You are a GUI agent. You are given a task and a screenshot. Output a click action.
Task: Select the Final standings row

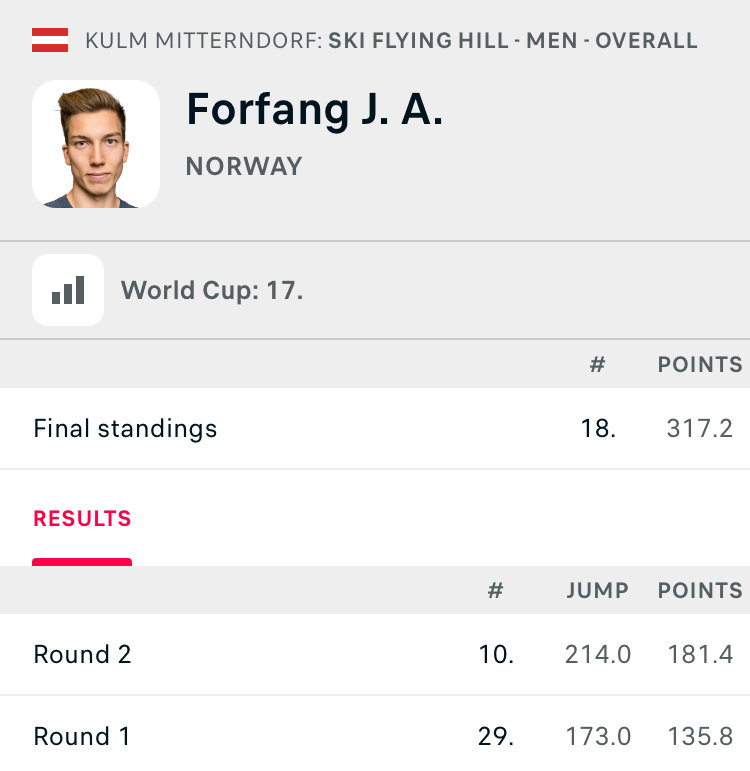click(x=375, y=428)
